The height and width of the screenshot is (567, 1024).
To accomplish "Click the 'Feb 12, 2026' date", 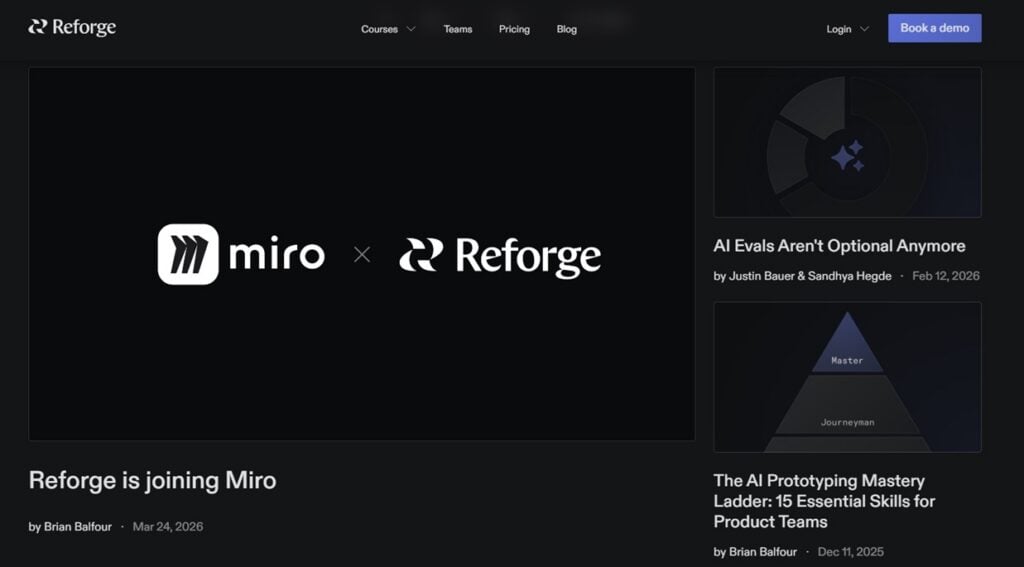I will pos(946,276).
